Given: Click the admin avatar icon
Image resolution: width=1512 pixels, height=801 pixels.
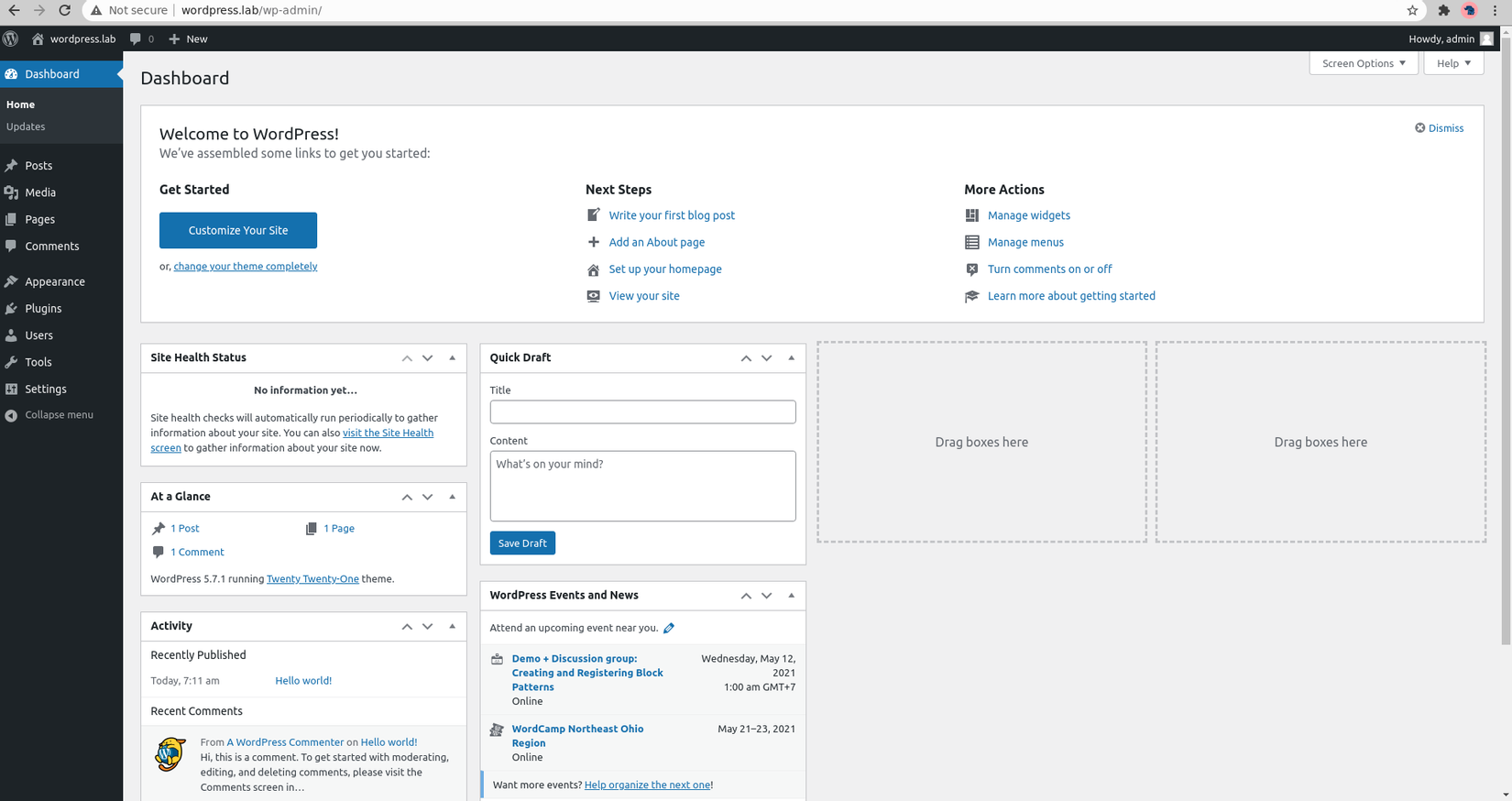Looking at the screenshot, I should (x=1486, y=38).
